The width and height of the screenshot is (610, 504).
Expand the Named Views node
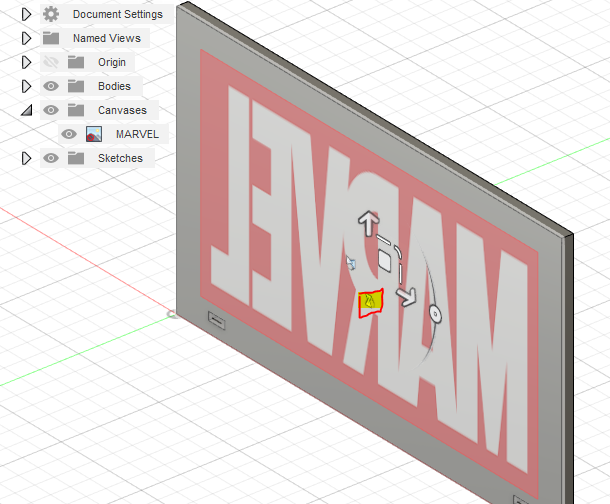point(26,38)
